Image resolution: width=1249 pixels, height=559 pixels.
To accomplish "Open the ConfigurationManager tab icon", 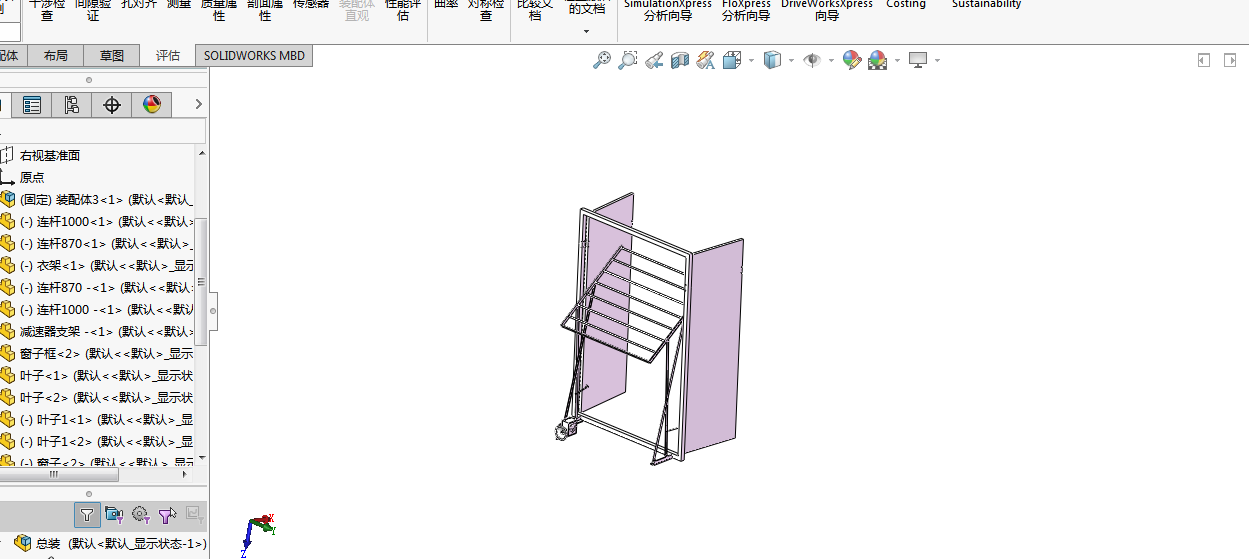I will point(71,105).
